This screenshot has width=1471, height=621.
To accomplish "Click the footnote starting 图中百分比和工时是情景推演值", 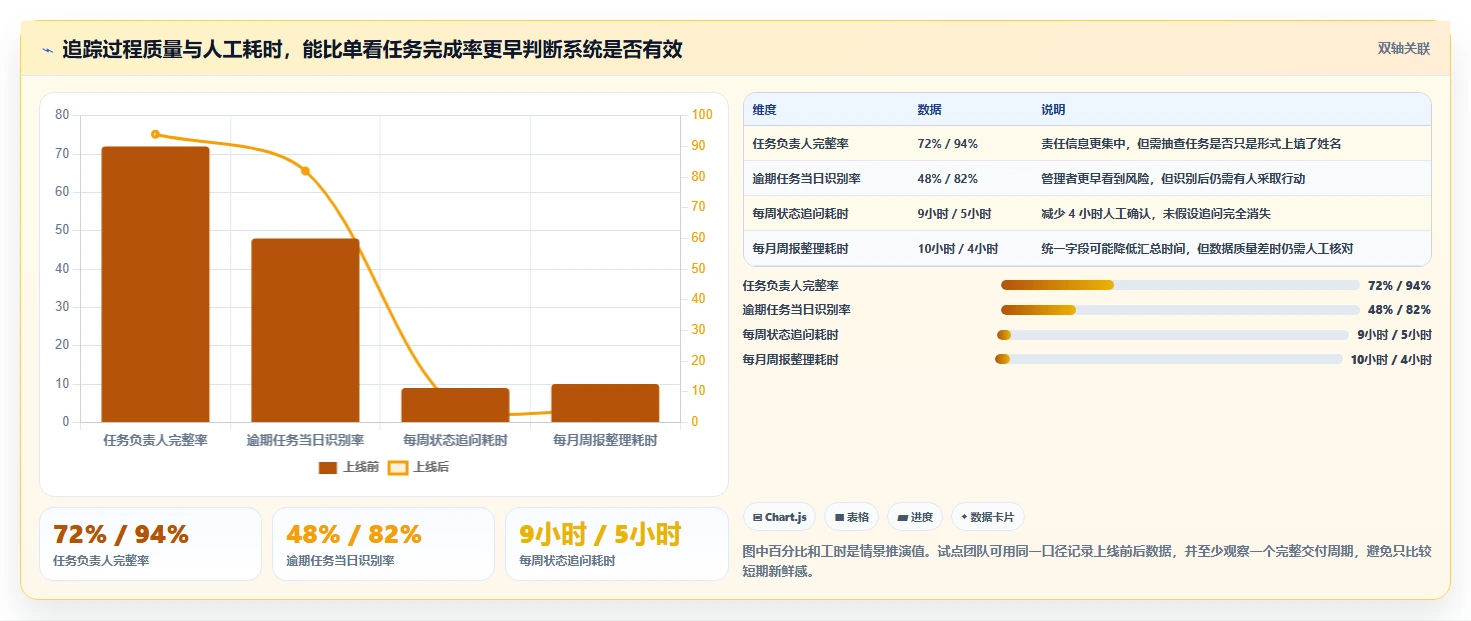I will pos(1087,561).
